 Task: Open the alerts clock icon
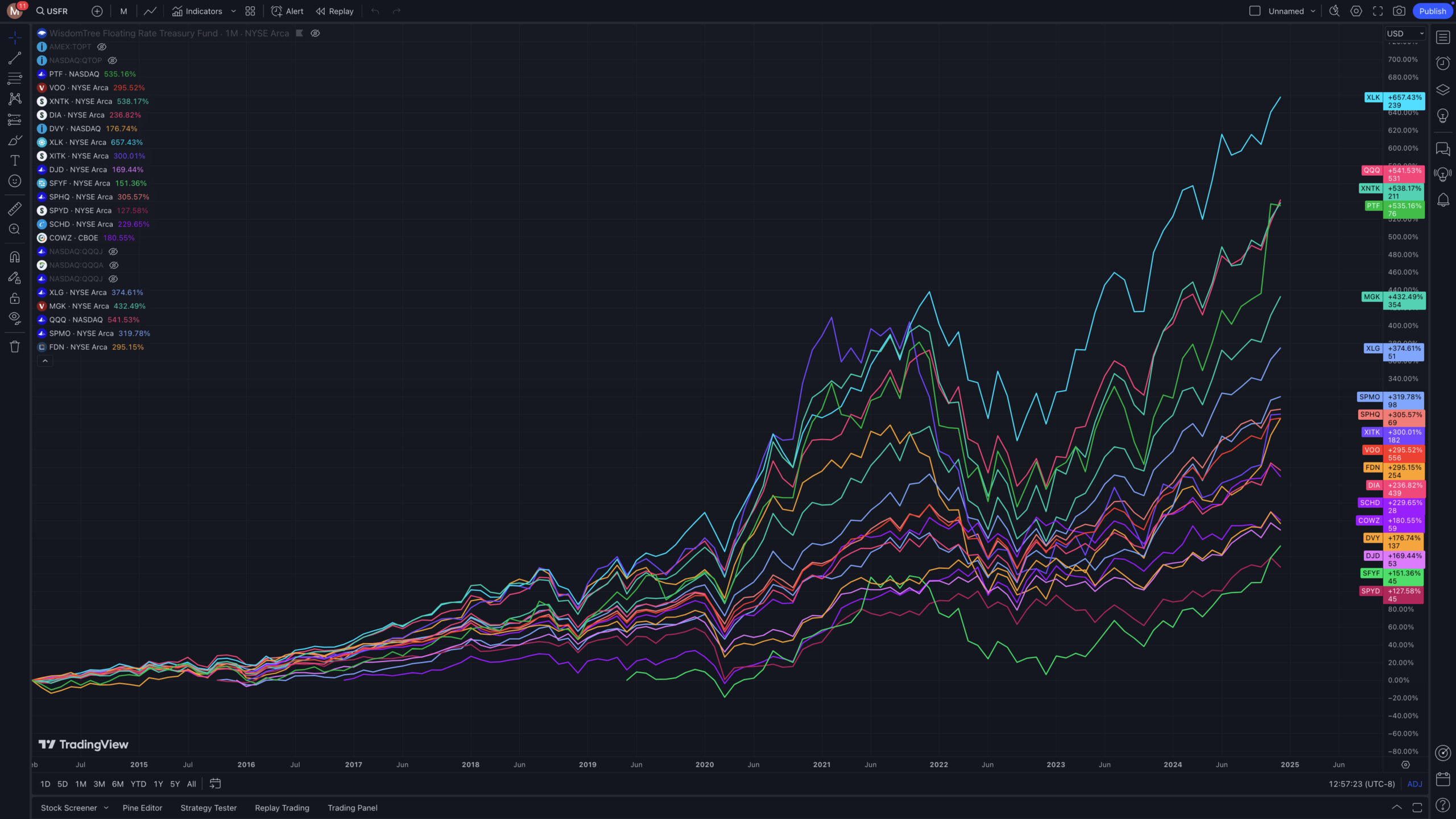click(x=1443, y=63)
